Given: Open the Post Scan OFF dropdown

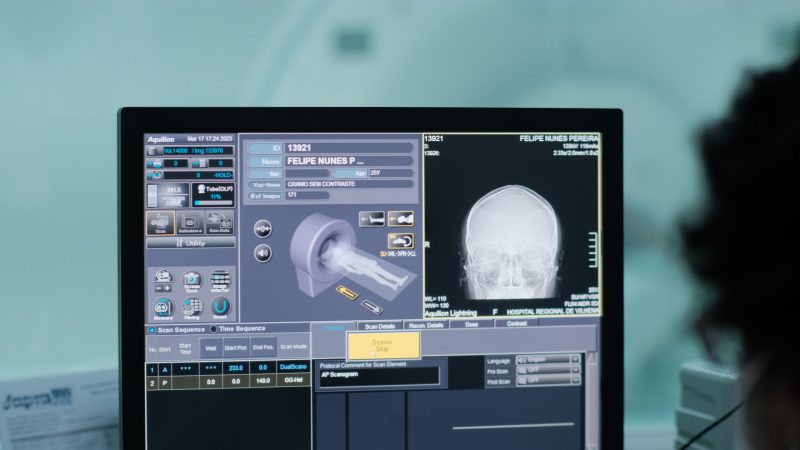Looking at the screenshot, I should pos(548,381).
